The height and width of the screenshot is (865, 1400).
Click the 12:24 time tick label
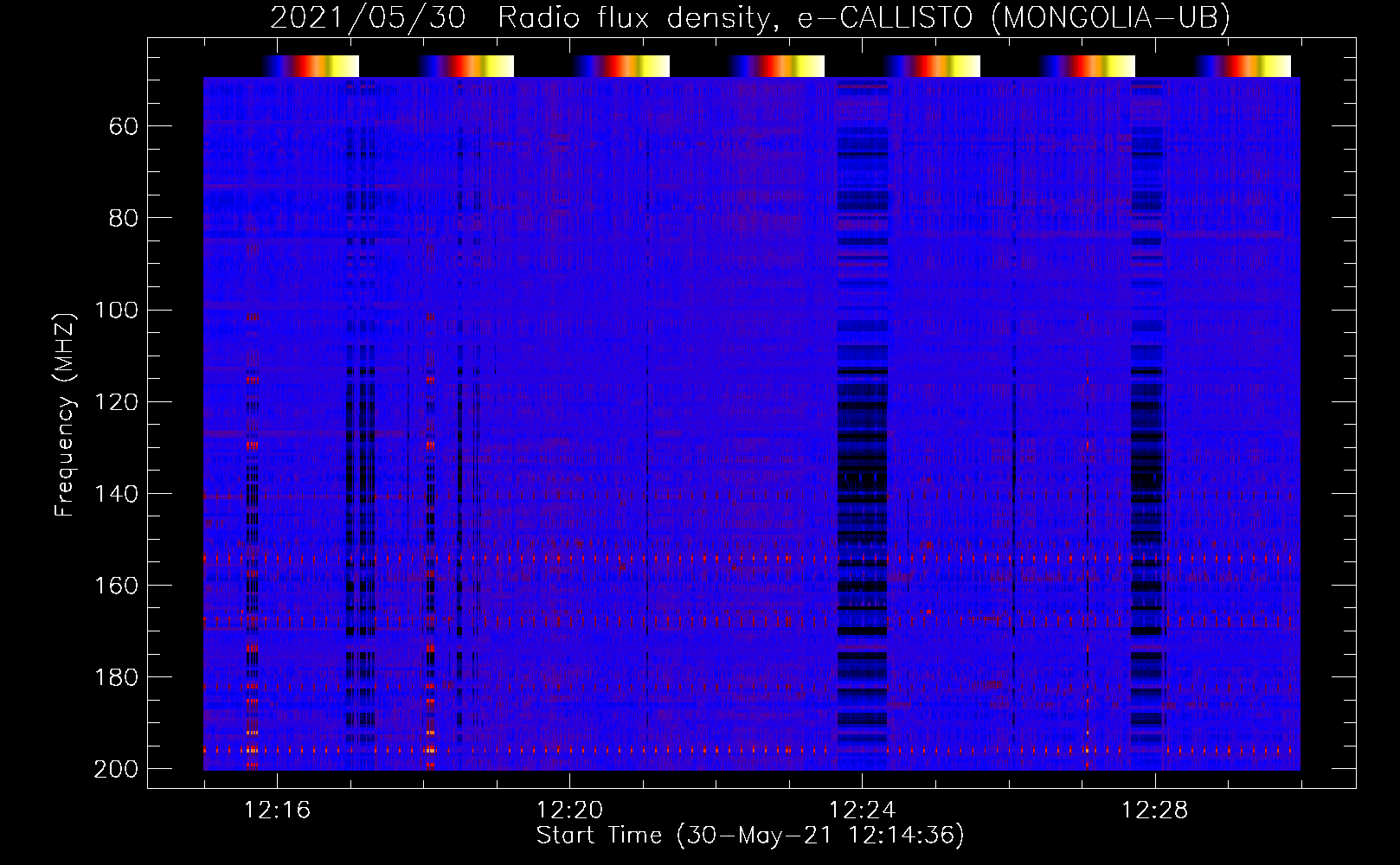(x=862, y=810)
